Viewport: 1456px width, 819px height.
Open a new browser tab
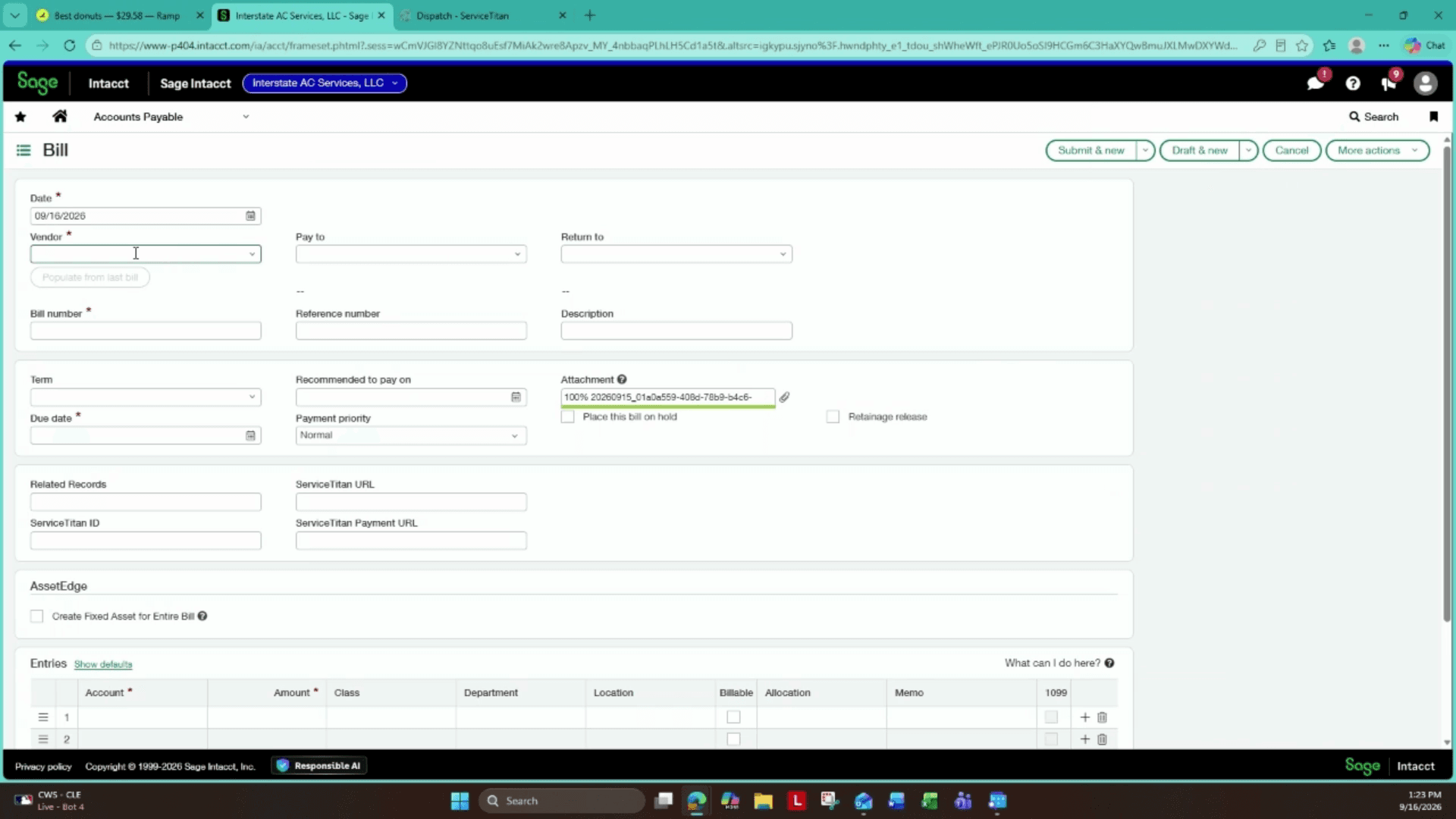pyautogui.click(x=590, y=15)
